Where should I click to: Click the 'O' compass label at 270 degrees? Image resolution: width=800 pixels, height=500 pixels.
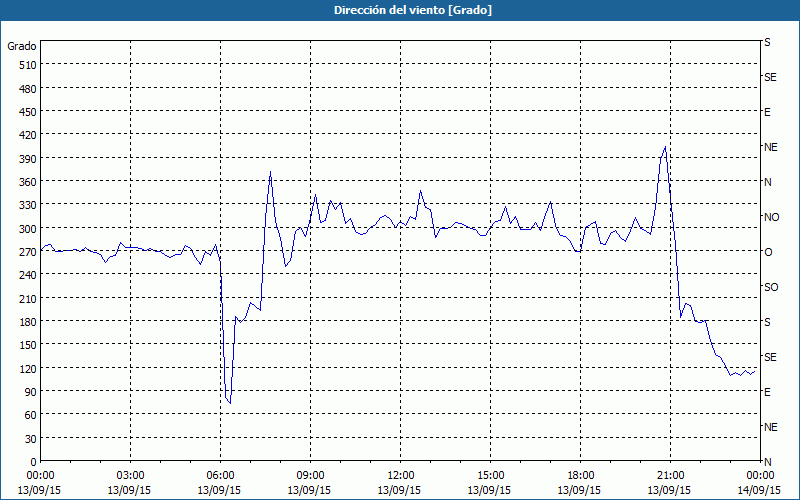point(768,252)
